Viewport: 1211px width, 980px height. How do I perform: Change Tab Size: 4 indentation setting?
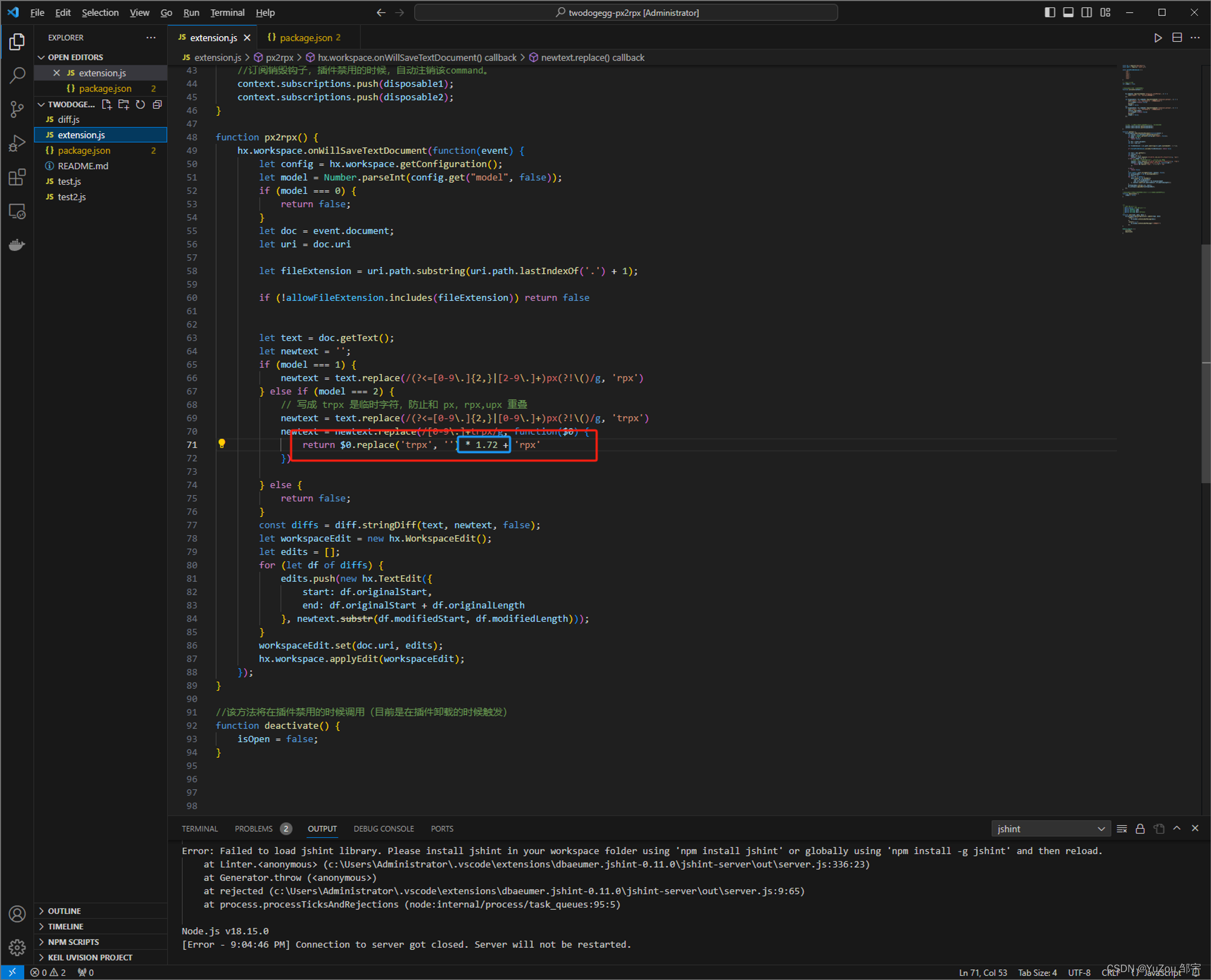1037,973
